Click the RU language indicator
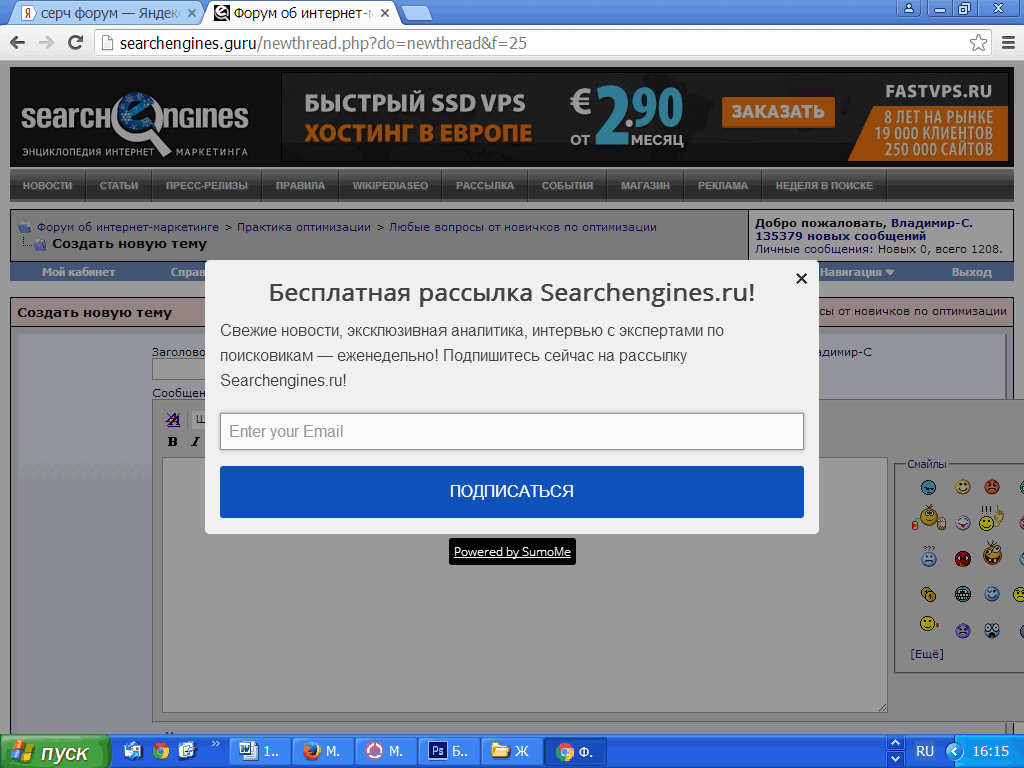The image size is (1024, 768). pos(925,752)
